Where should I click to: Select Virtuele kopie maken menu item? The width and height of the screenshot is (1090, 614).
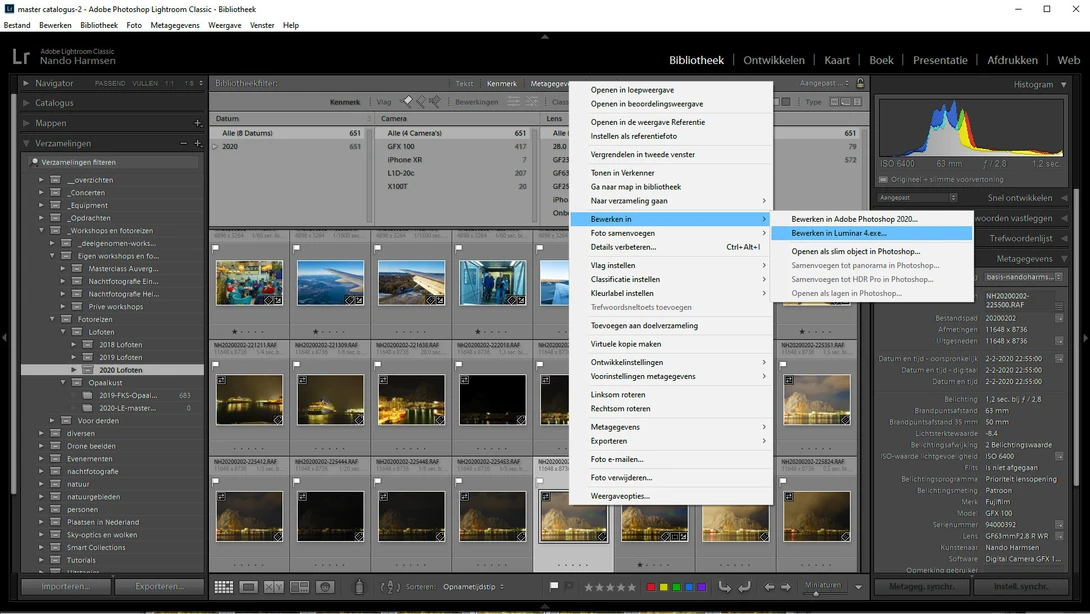tap(671, 344)
